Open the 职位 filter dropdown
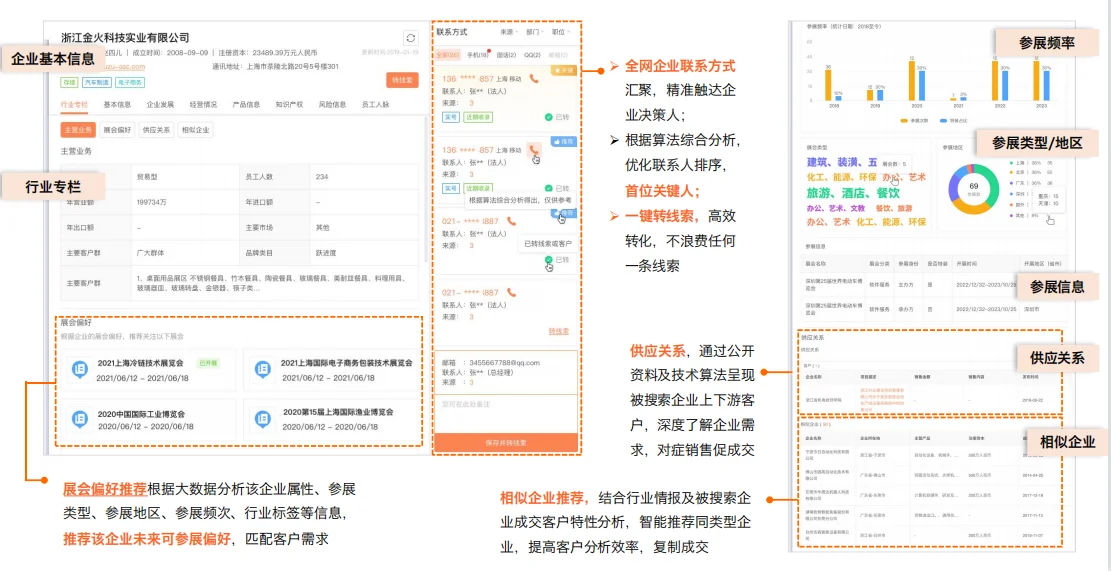The width and height of the screenshot is (1111, 571). (560, 32)
